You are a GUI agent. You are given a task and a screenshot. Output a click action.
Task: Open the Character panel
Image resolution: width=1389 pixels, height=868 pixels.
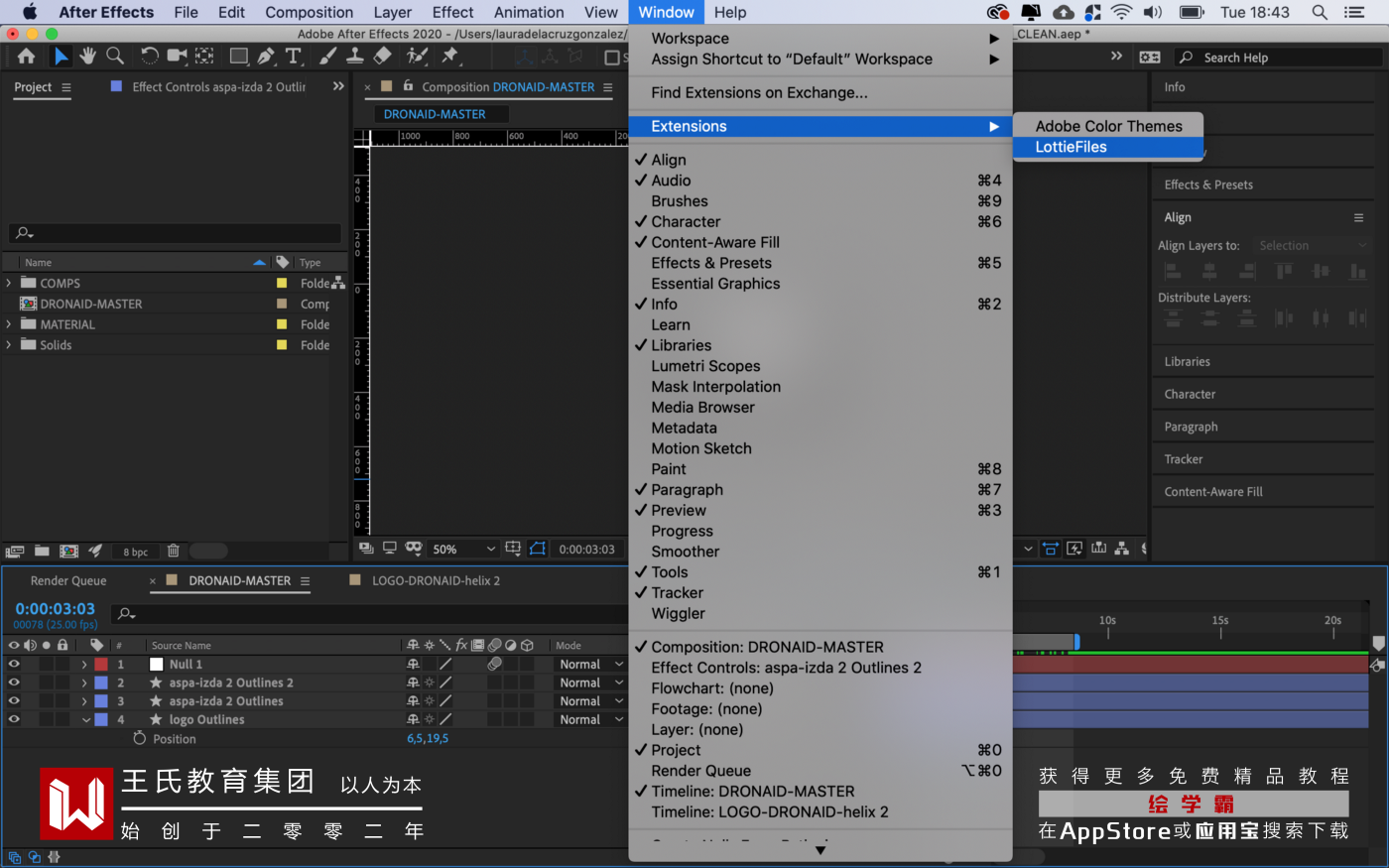tap(1190, 395)
